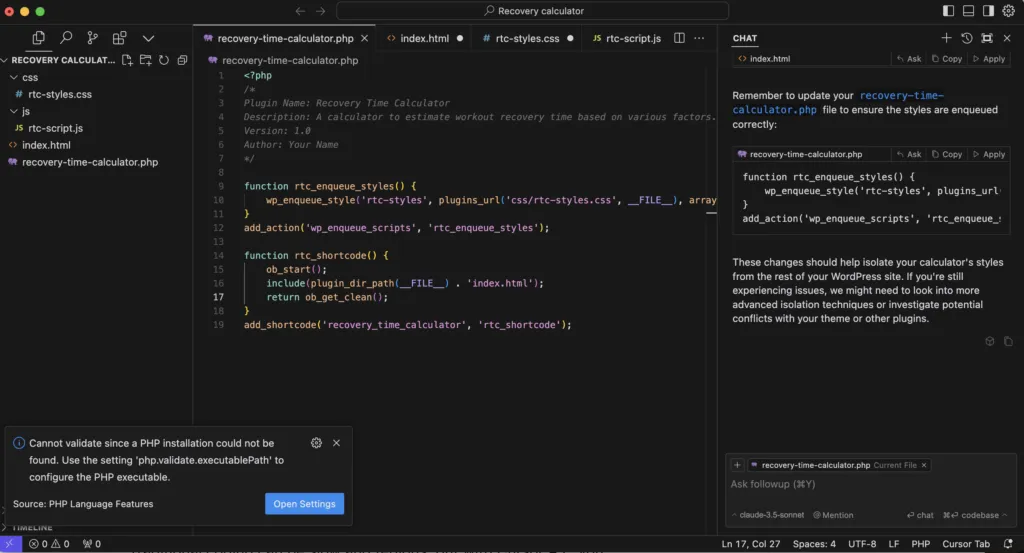Toggle the primary sidebar visibility
The image size is (1024, 553).
[x=948, y=11]
